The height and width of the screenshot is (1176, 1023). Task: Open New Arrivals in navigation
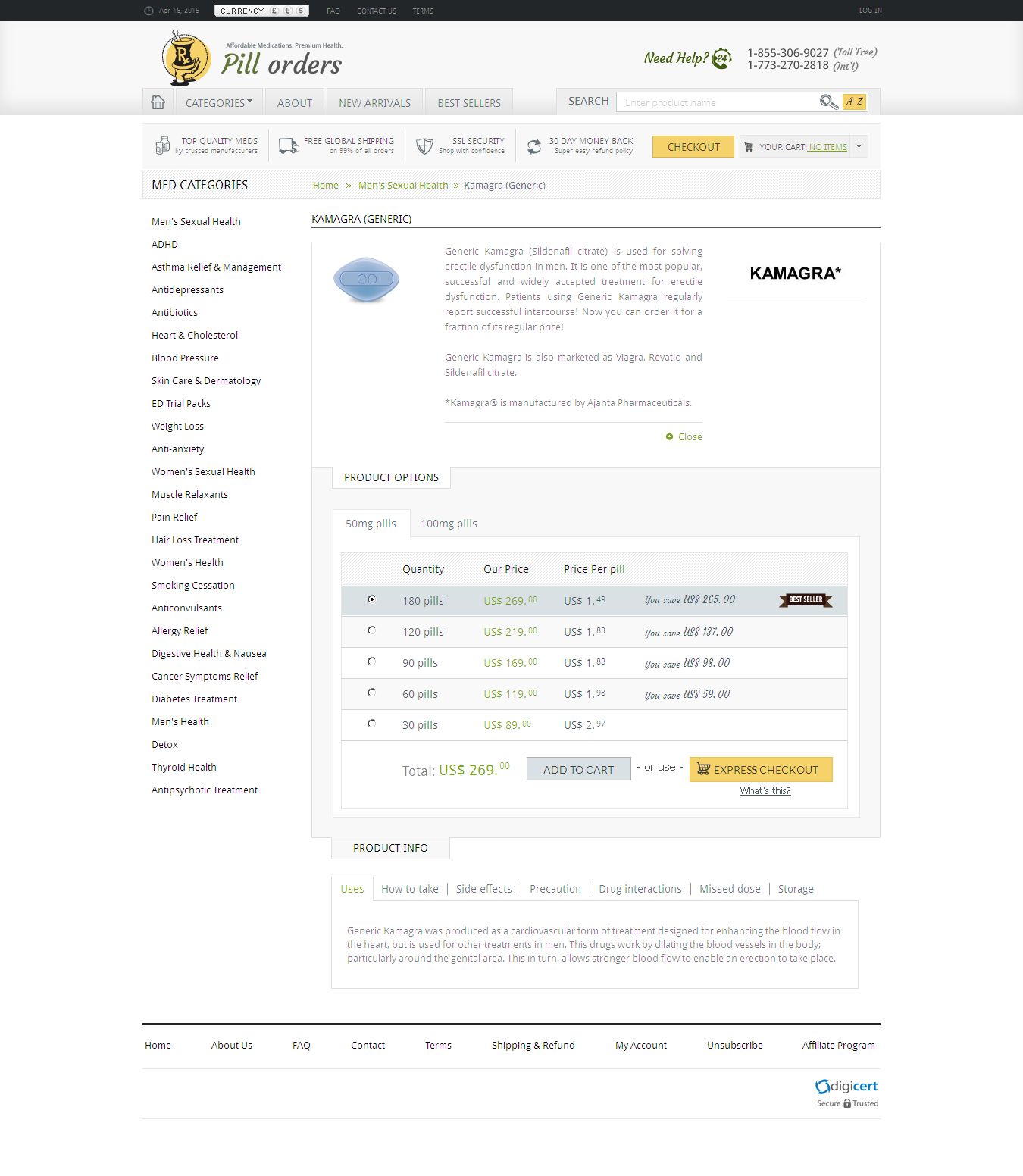pyautogui.click(x=374, y=102)
